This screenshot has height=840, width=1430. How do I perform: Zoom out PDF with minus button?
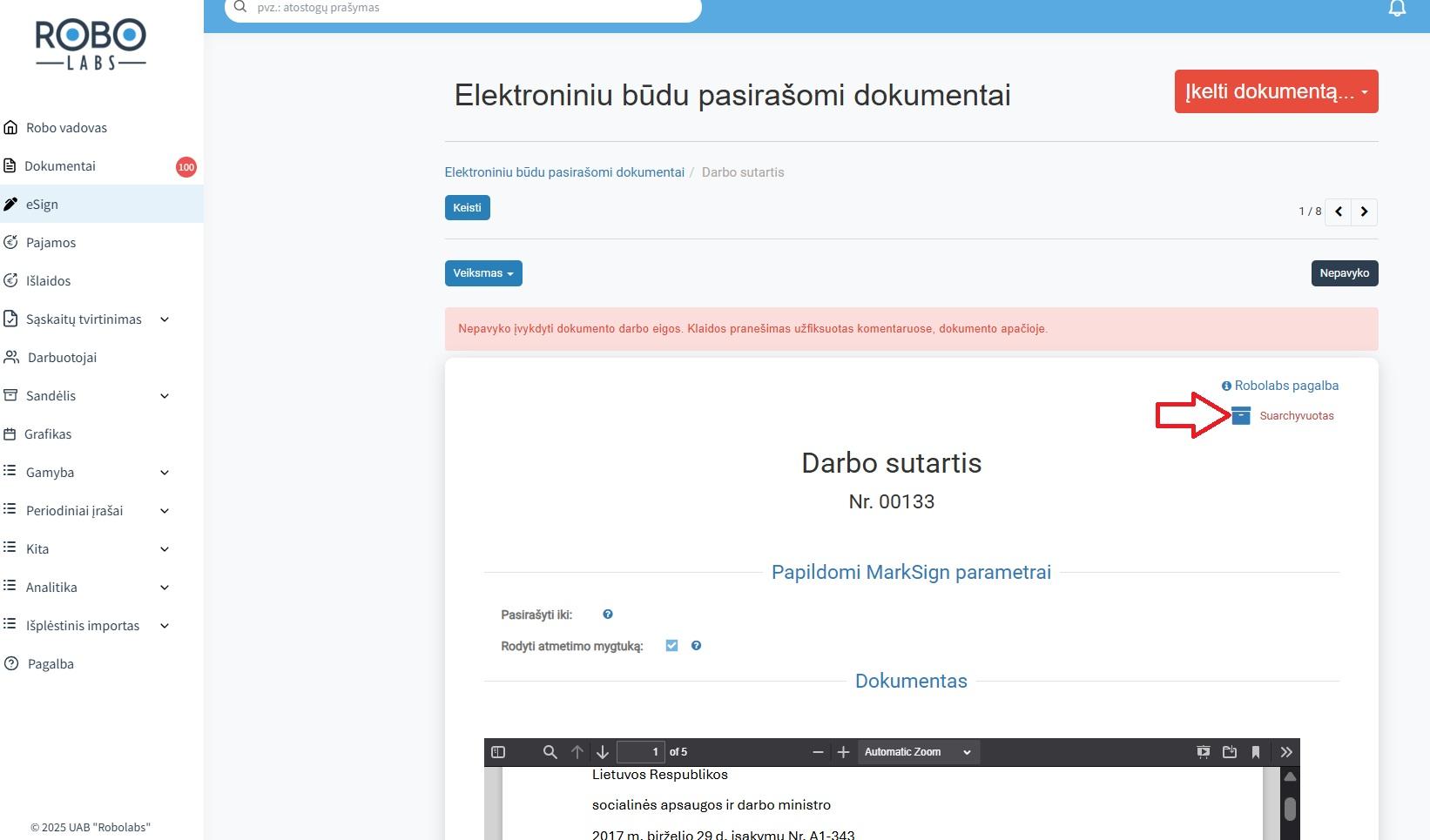pos(818,752)
